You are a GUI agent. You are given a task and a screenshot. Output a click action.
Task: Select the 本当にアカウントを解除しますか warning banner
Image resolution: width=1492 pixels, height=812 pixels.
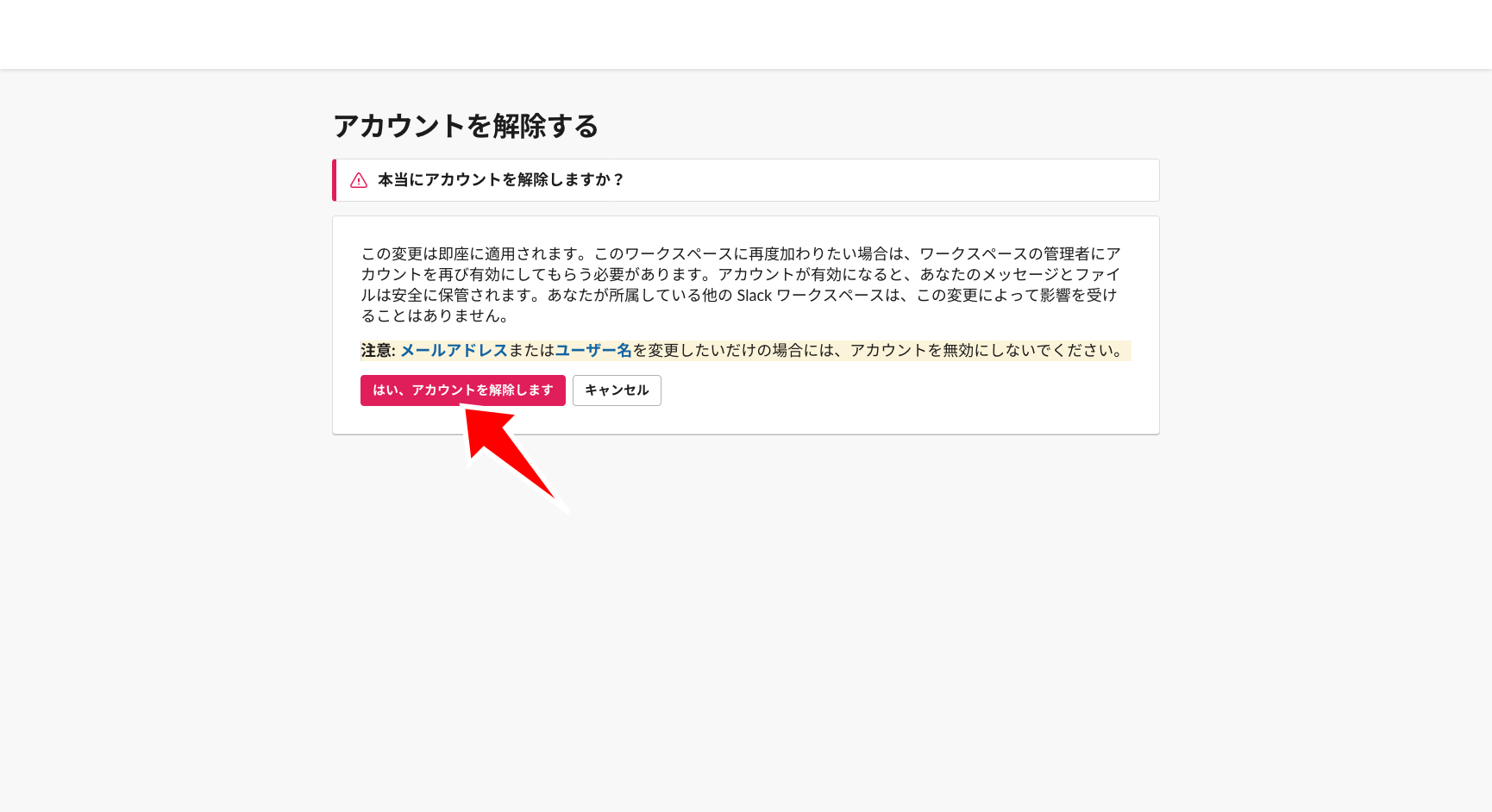(746, 179)
